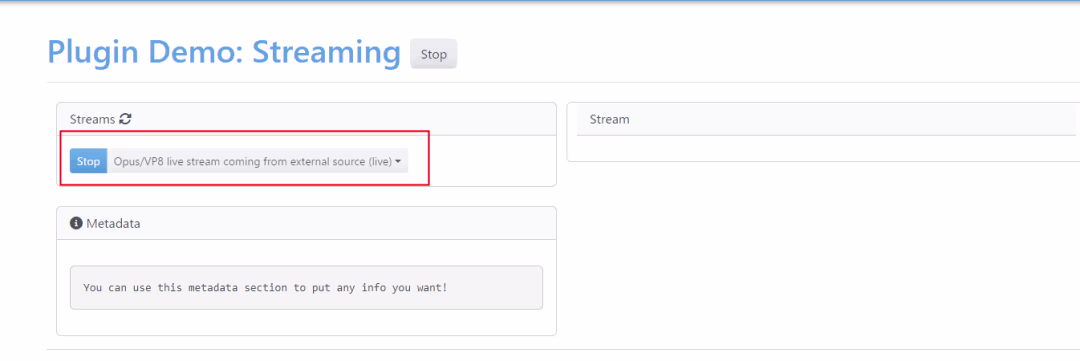Open the Opus/VP8 live stream dropdown
This screenshot has height=361, width=1080.
[x=258, y=161]
